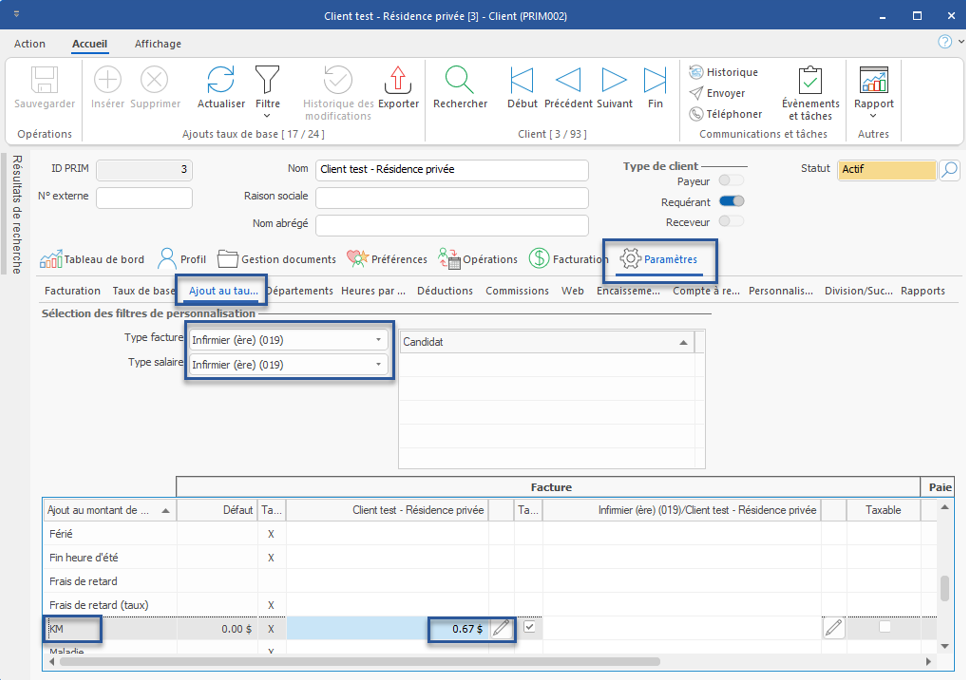
Task: Open the Déductions sub-tab
Action: point(445,291)
